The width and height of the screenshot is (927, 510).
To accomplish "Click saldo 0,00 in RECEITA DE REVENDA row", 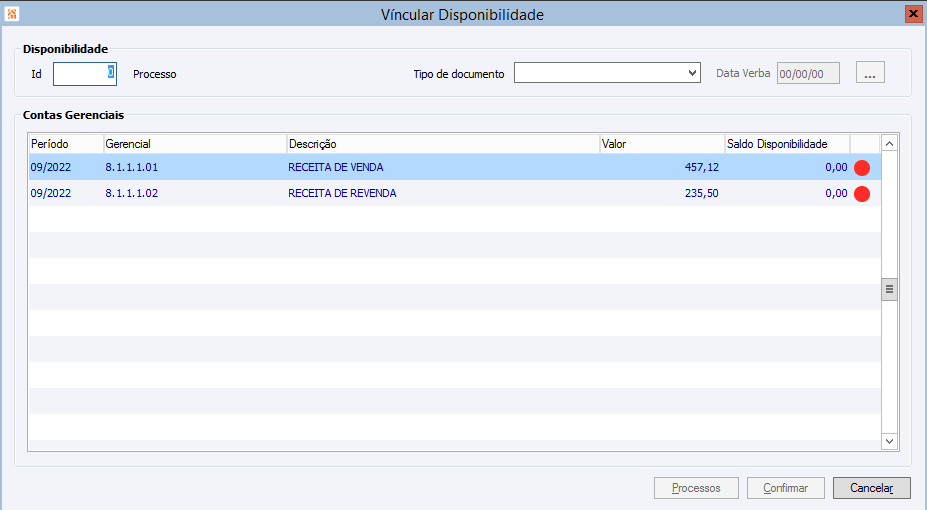I will [x=837, y=193].
